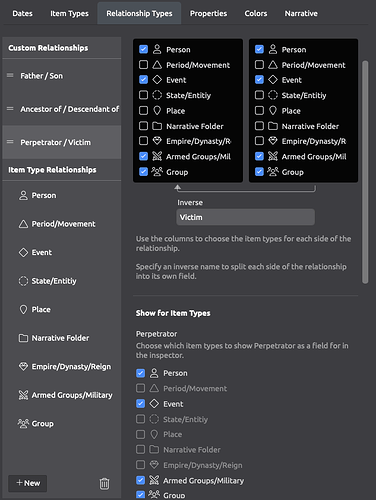Click Group people icon in sidebar

(x=23, y=424)
